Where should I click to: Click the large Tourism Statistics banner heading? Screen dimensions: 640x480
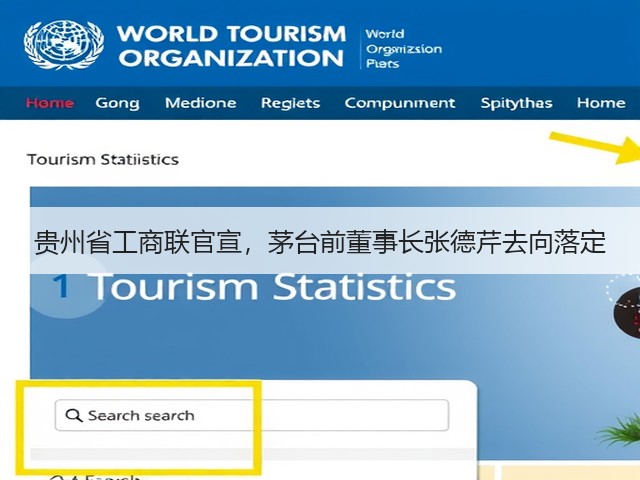[274, 287]
